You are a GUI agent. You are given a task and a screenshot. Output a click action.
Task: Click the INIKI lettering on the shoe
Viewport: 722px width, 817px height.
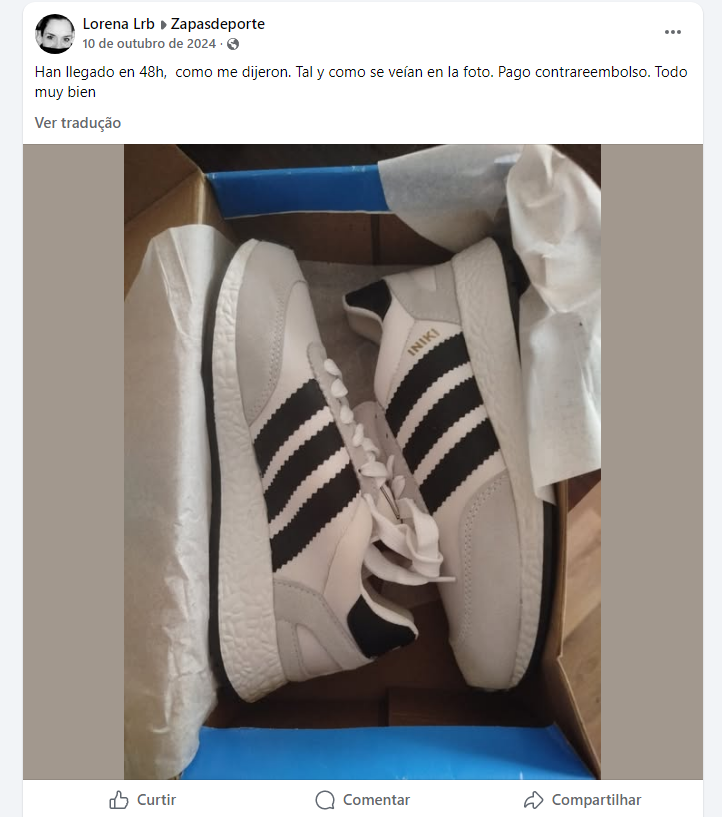pyautogui.click(x=423, y=342)
